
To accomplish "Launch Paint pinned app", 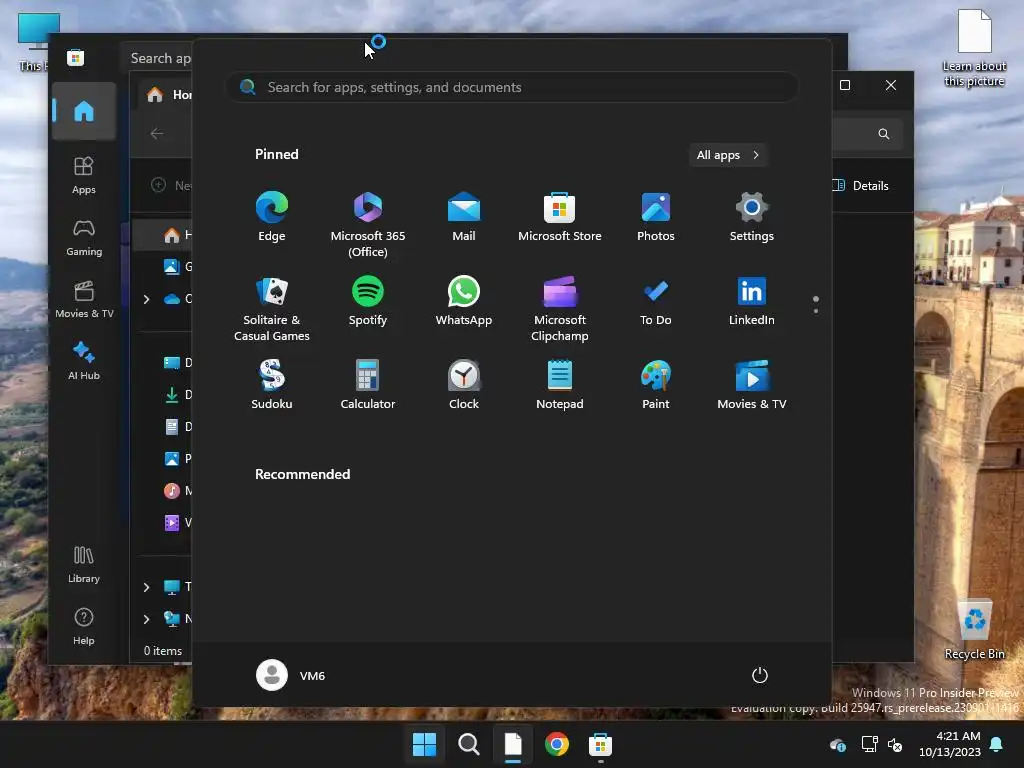I will (x=656, y=385).
